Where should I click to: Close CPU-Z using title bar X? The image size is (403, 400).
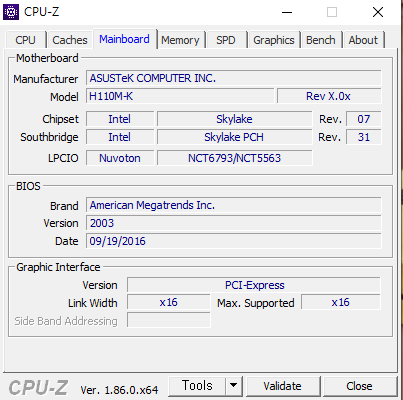(378, 12)
